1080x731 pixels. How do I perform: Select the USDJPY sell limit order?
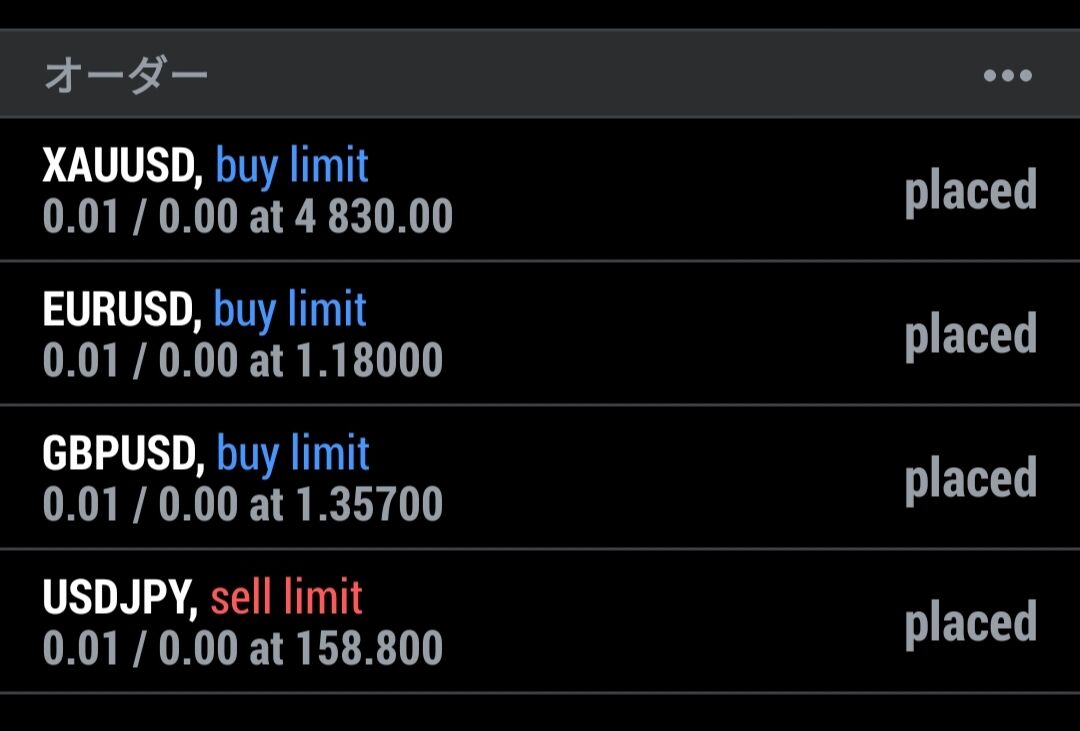point(540,621)
